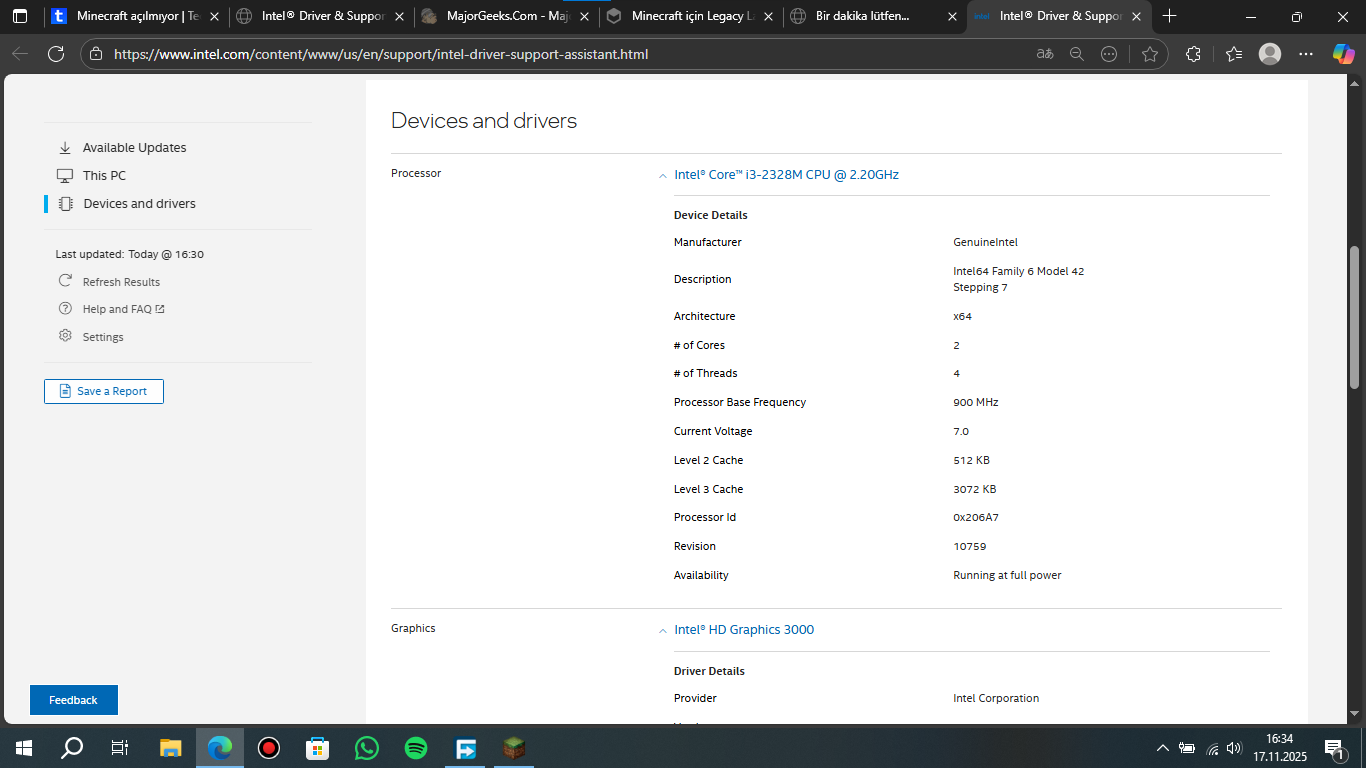This screenshot has width=1366, height=768.
Task: Click the battery icon in system tray
Action: click(1187, 748)
